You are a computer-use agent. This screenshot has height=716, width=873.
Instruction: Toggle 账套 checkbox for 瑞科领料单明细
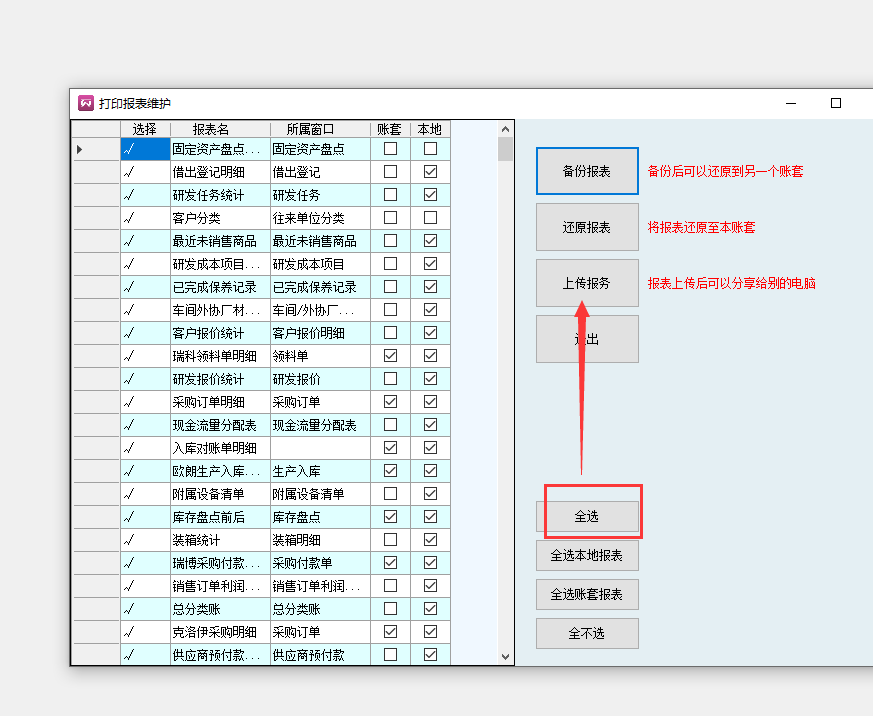tap(391, 356)
